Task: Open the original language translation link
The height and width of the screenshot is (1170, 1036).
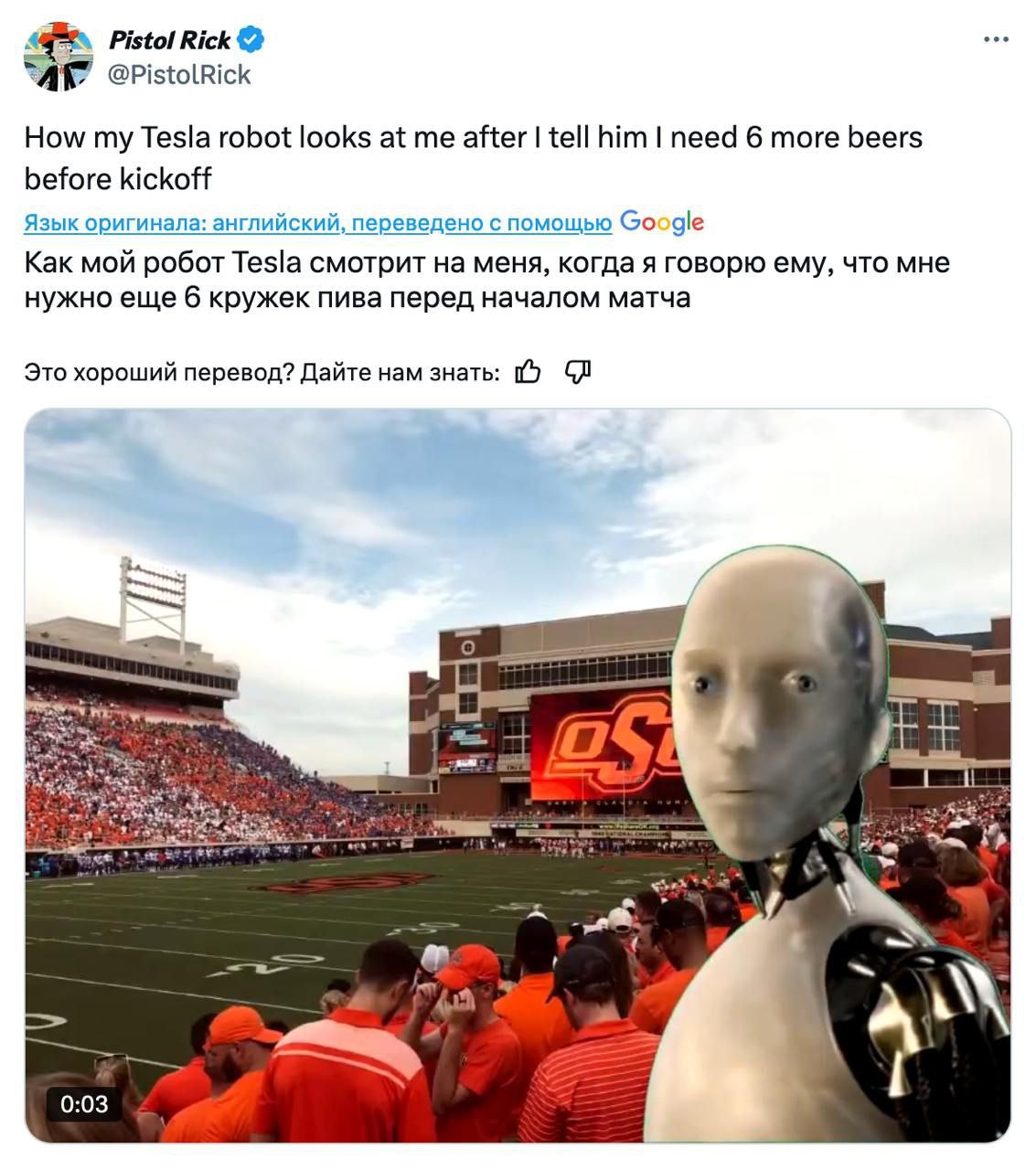Action: [318, 223]
